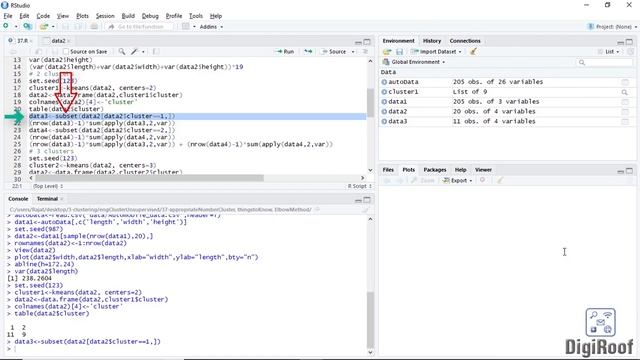Click the document outline icon in editor toolbar
This screenshot has width=640, height=360.
coord(365,51)
